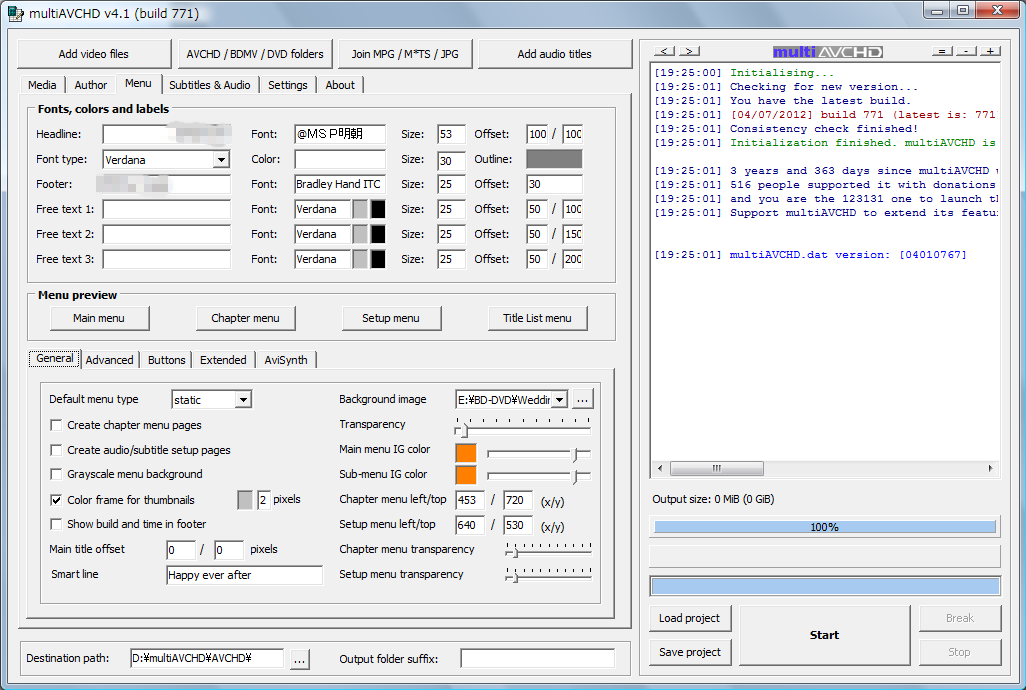This screenshot has width=1026, height=690.
Task: Select the Extended sub-tab
Action: point(223,360)
